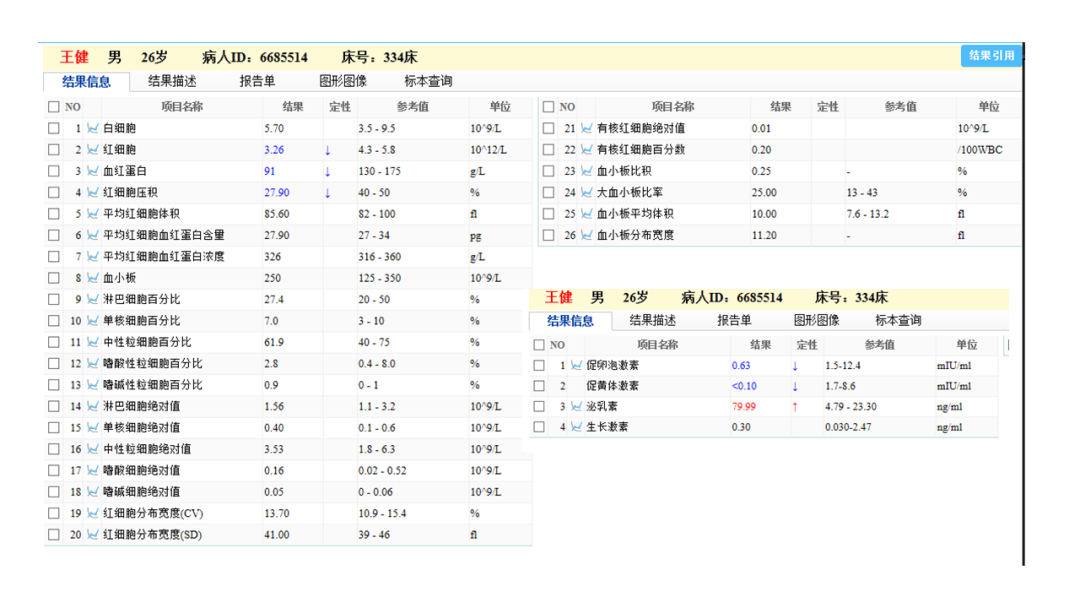Click 结果 column header in right upper table
The height and width of the screenshot is (608, 1080).
point(780,107)
